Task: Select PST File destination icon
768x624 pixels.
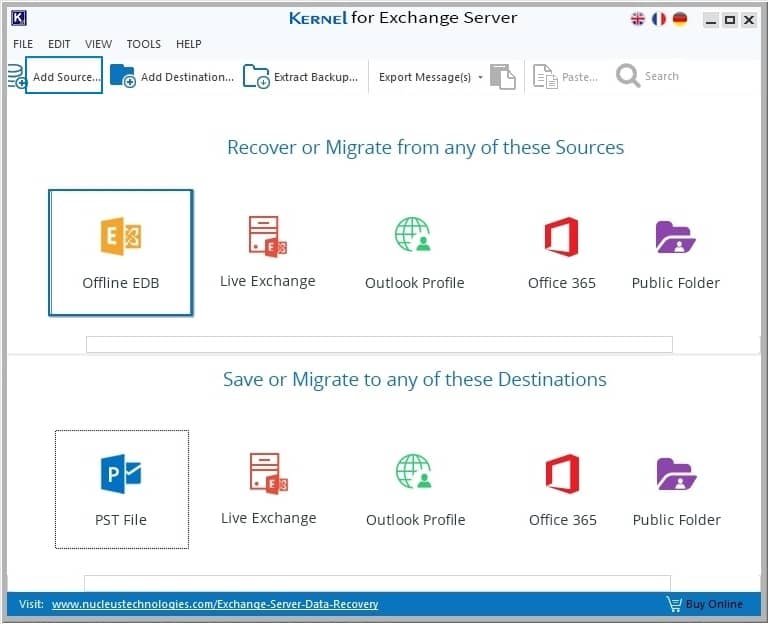Action: tap(121, 474)
